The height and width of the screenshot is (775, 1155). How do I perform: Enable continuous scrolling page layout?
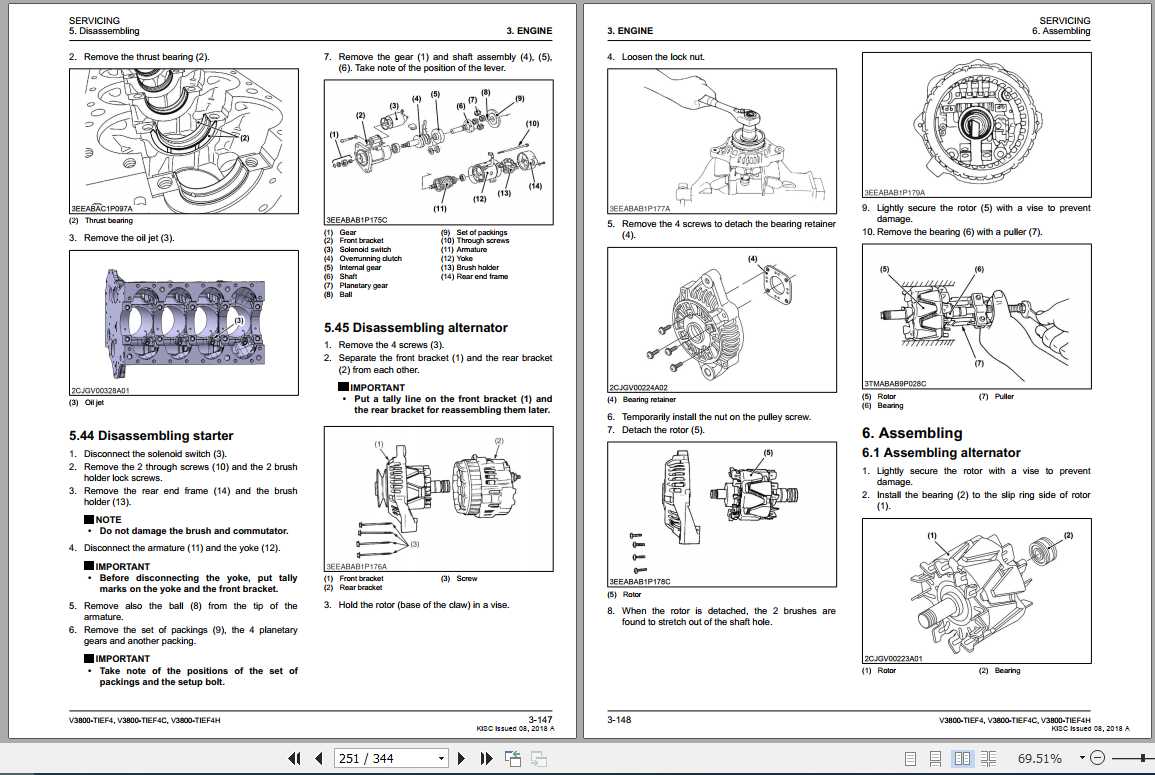(935, 758)
